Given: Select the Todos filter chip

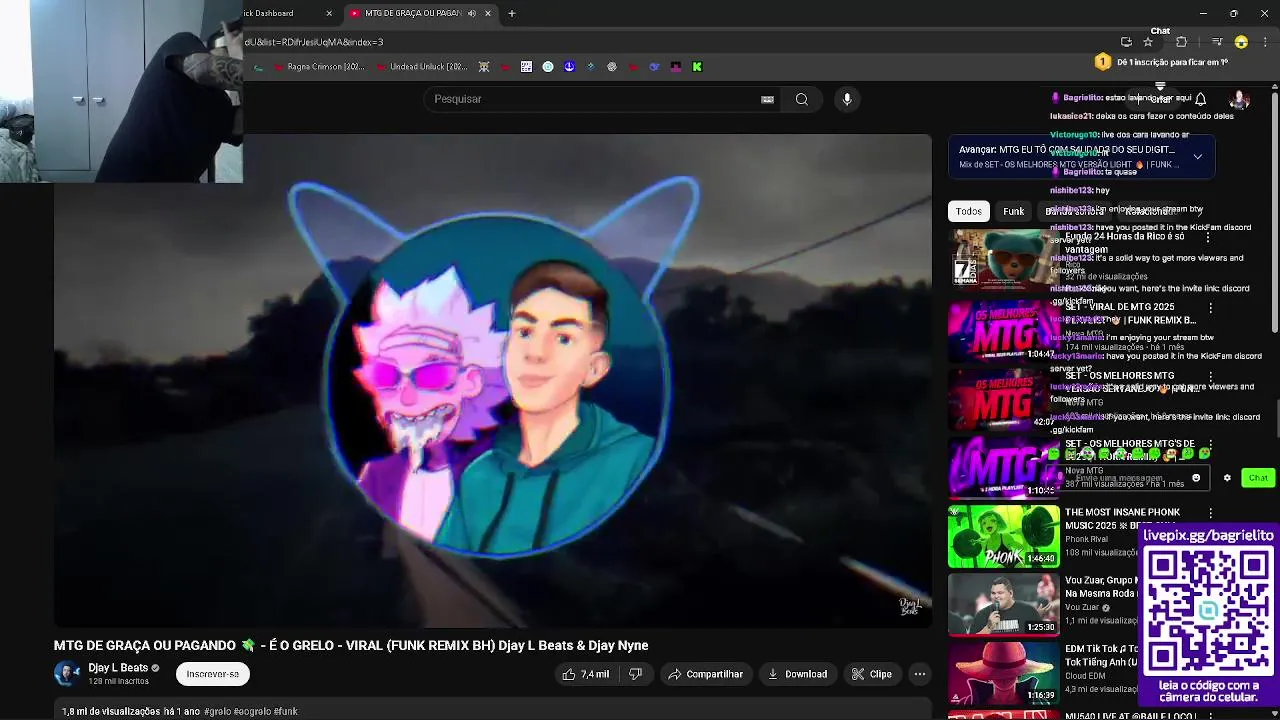Looking at the screenshot, I should pos(968,211).
